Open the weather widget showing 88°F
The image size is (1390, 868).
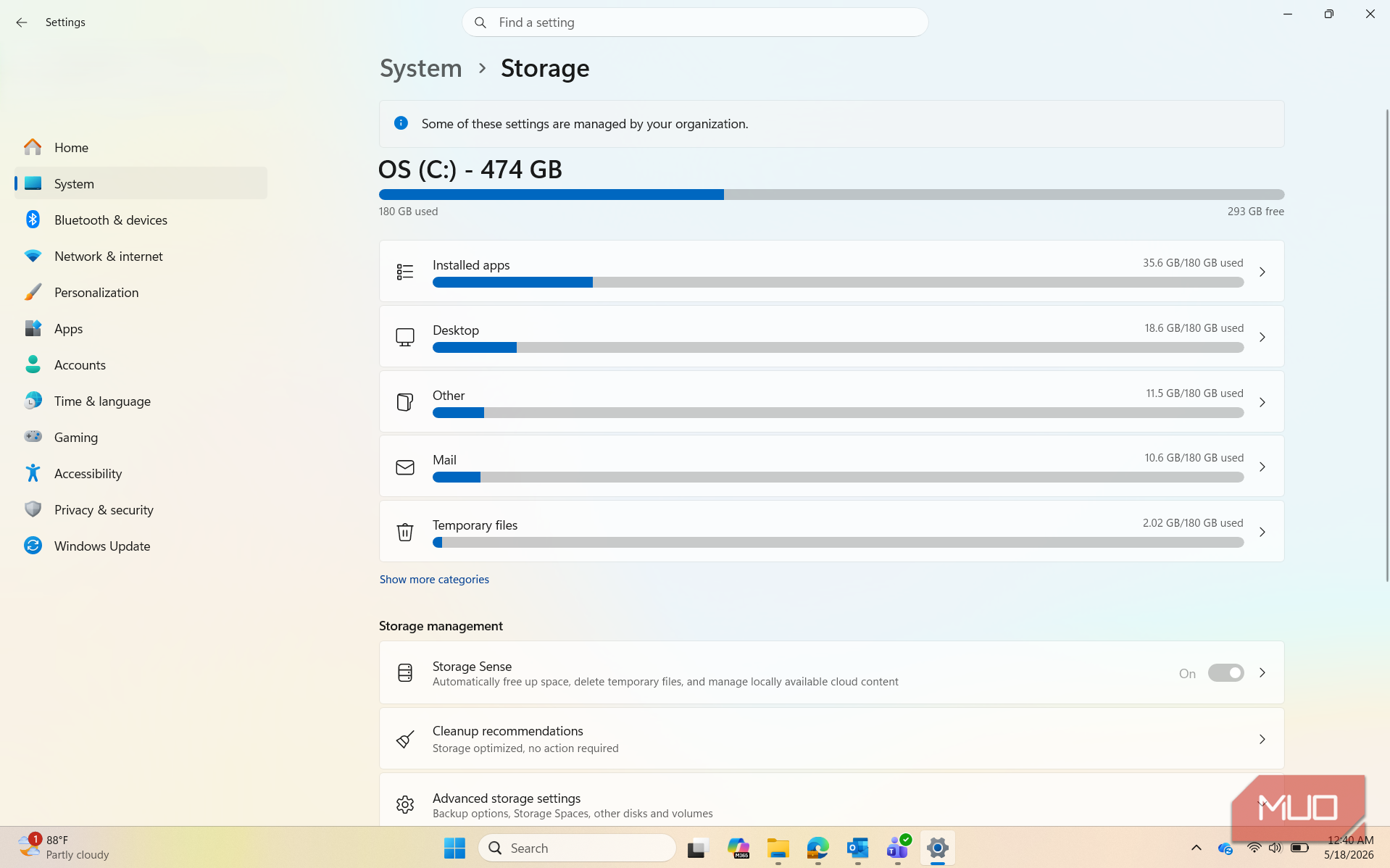[x=64, y=848]
